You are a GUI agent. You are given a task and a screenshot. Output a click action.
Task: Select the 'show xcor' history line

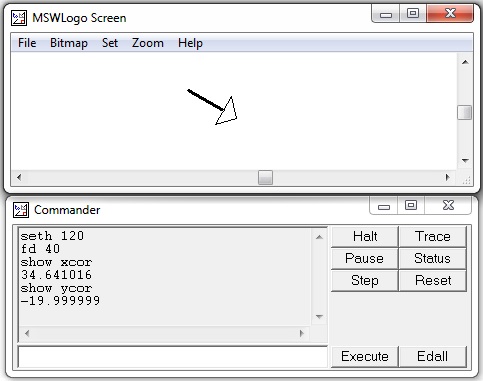click(56, 262)
